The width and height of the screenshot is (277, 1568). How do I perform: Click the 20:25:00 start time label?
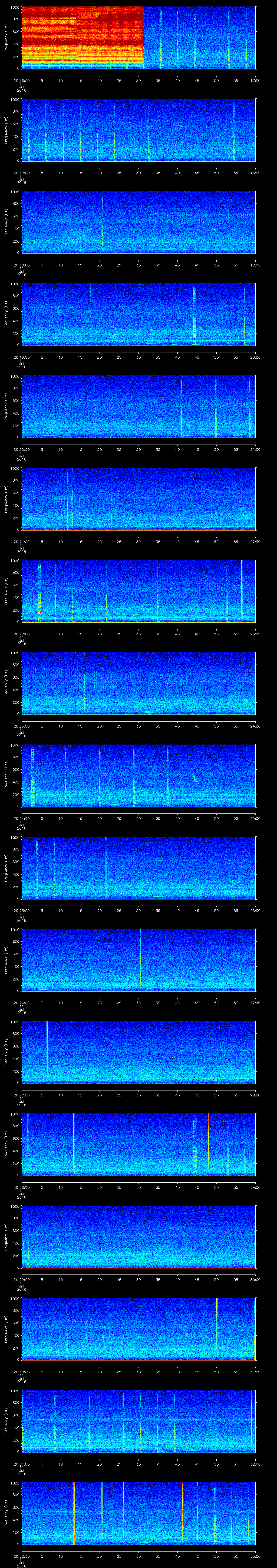point(21,910)
